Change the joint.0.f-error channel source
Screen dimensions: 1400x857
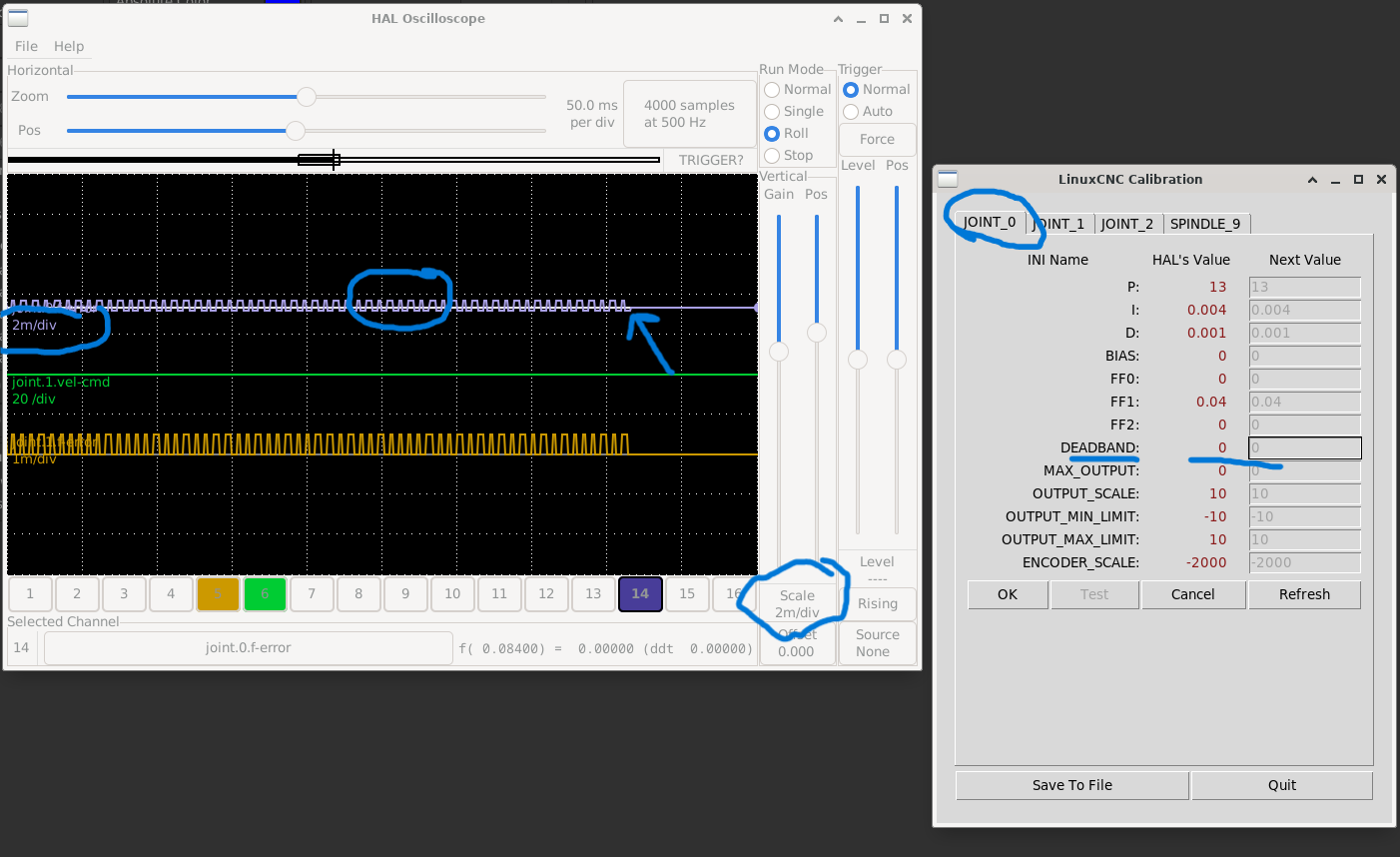(x=248, y=647)
